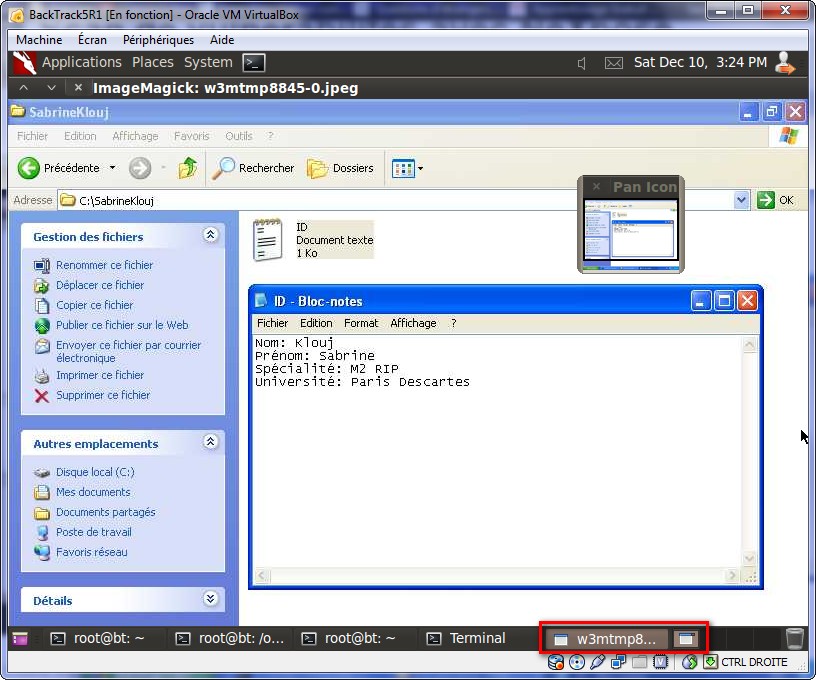Click the printer icon beside Imprimer ce fichier

42,375
